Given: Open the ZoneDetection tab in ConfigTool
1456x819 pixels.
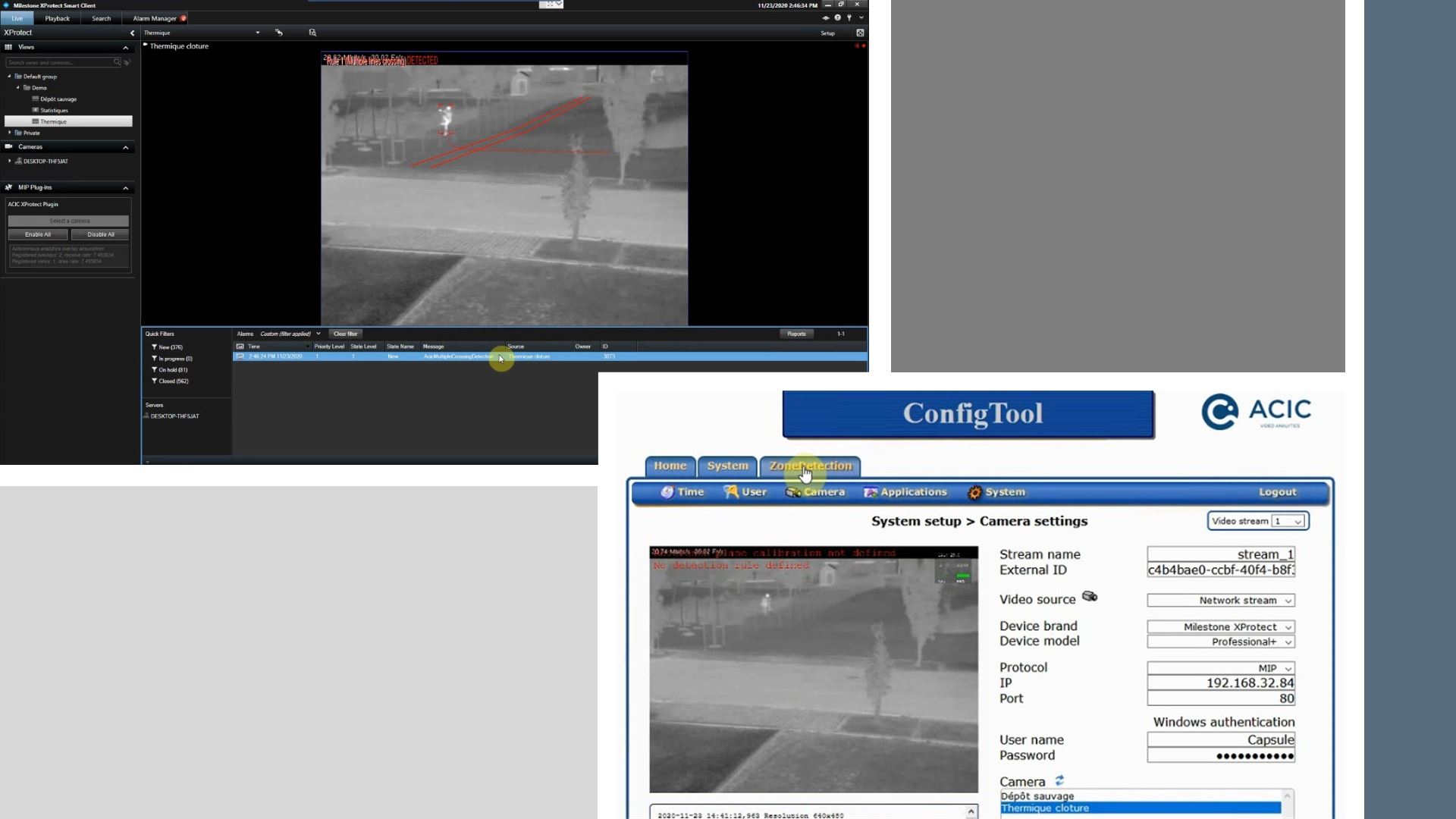Looking at the screenshot, I should coord(810,466).
